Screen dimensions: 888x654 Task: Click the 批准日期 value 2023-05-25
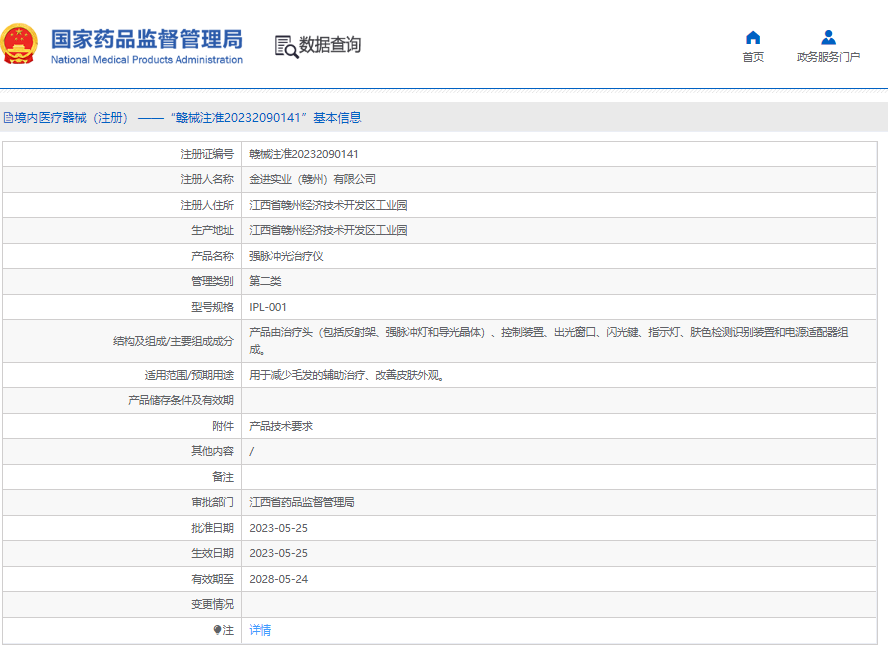pyautogui.click(x=279, y=528)
